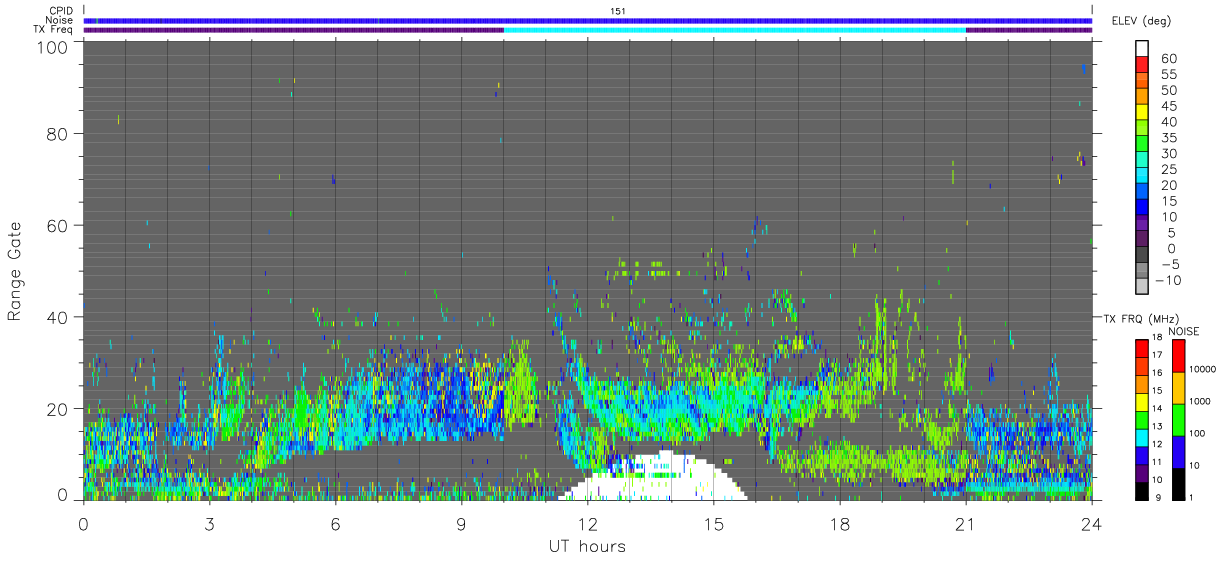Select the yellow swatch in ELEV colorbar
1228x567 pixels.
[x=1142, y=114]
